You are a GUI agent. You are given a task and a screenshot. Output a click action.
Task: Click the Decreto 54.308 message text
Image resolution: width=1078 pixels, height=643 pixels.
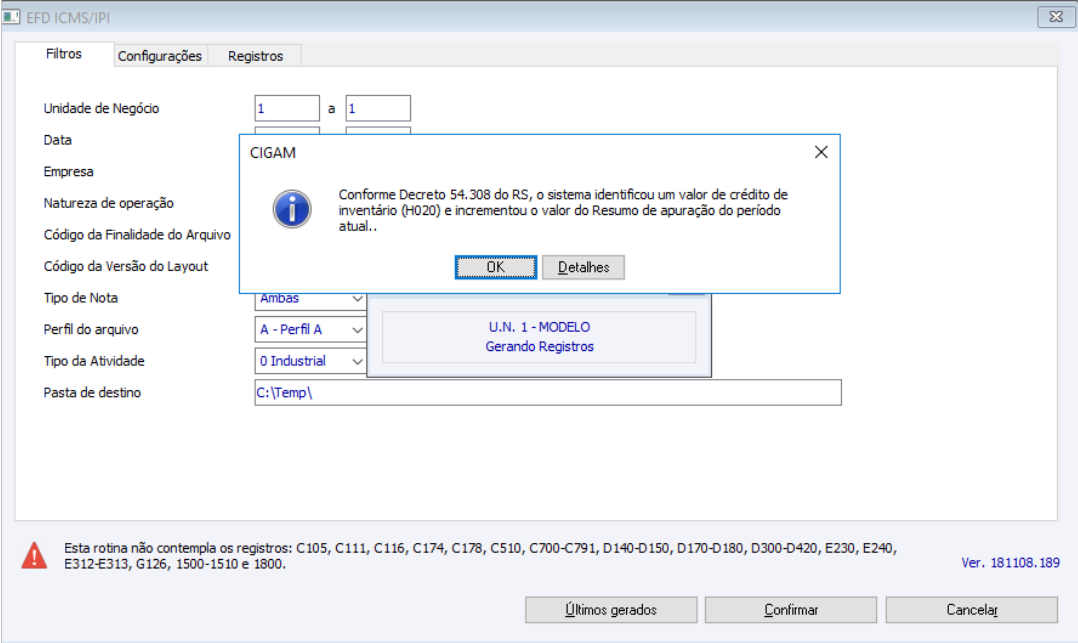[563, 210]
